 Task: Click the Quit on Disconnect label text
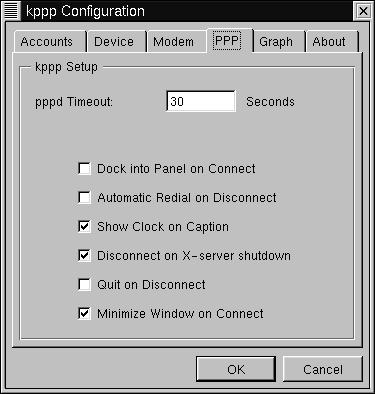pos(151,285)
